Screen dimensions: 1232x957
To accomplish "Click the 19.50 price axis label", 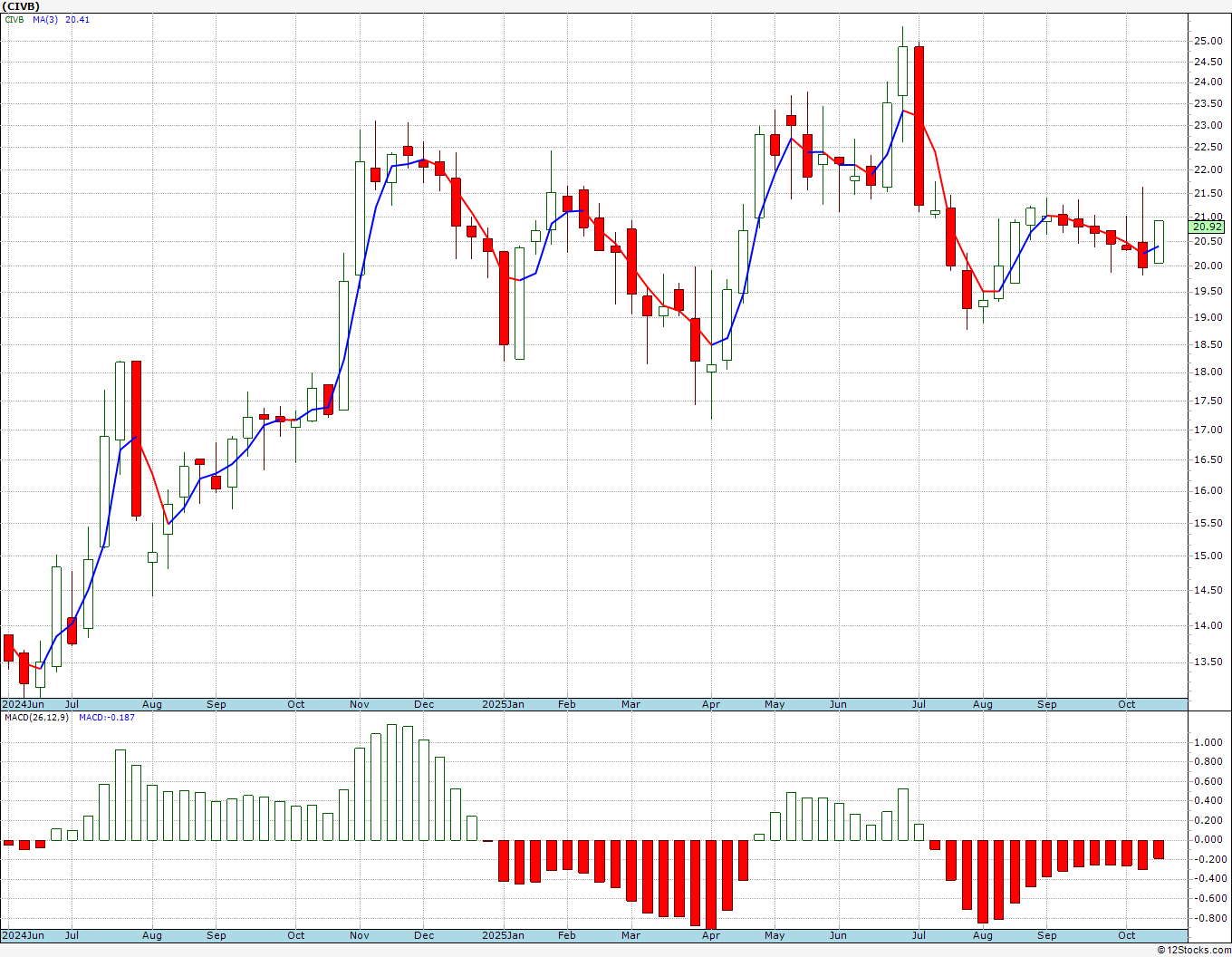I will coord(1208,291).
